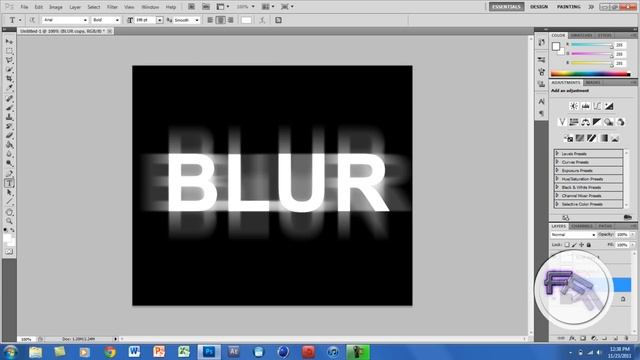This screenshot has height=360, width=640.
Task: Right align the text
Action: pyautogui.click(x=231, y=20)
